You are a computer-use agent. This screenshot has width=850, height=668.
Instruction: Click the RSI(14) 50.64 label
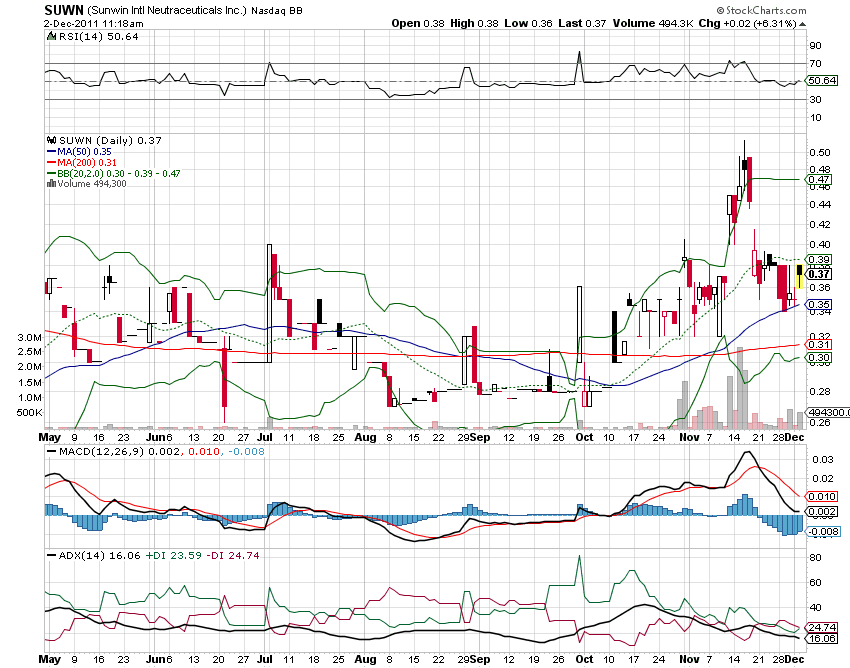(98, 36)
